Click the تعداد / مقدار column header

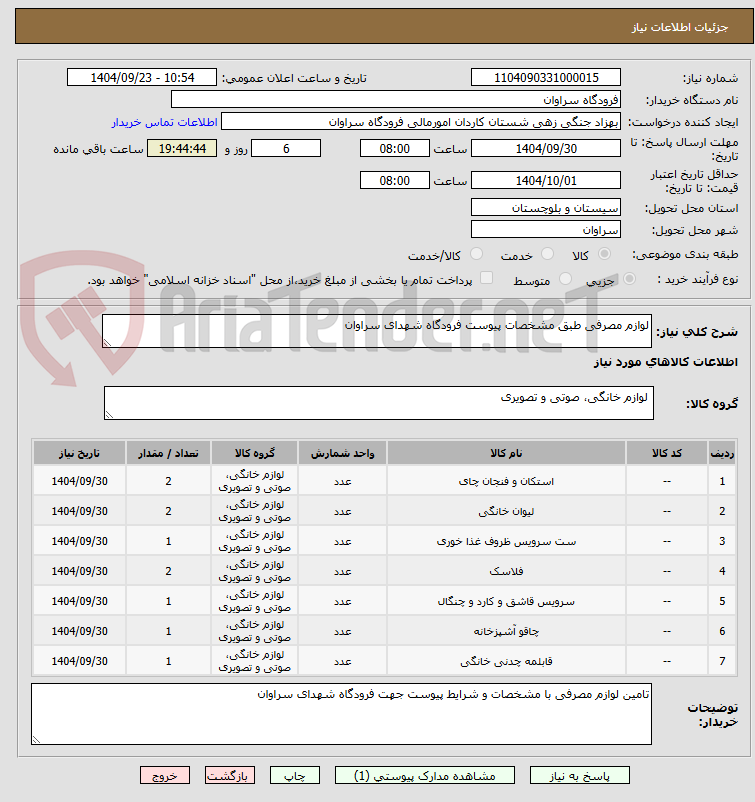pyautogui.click(x=168, y=453)
